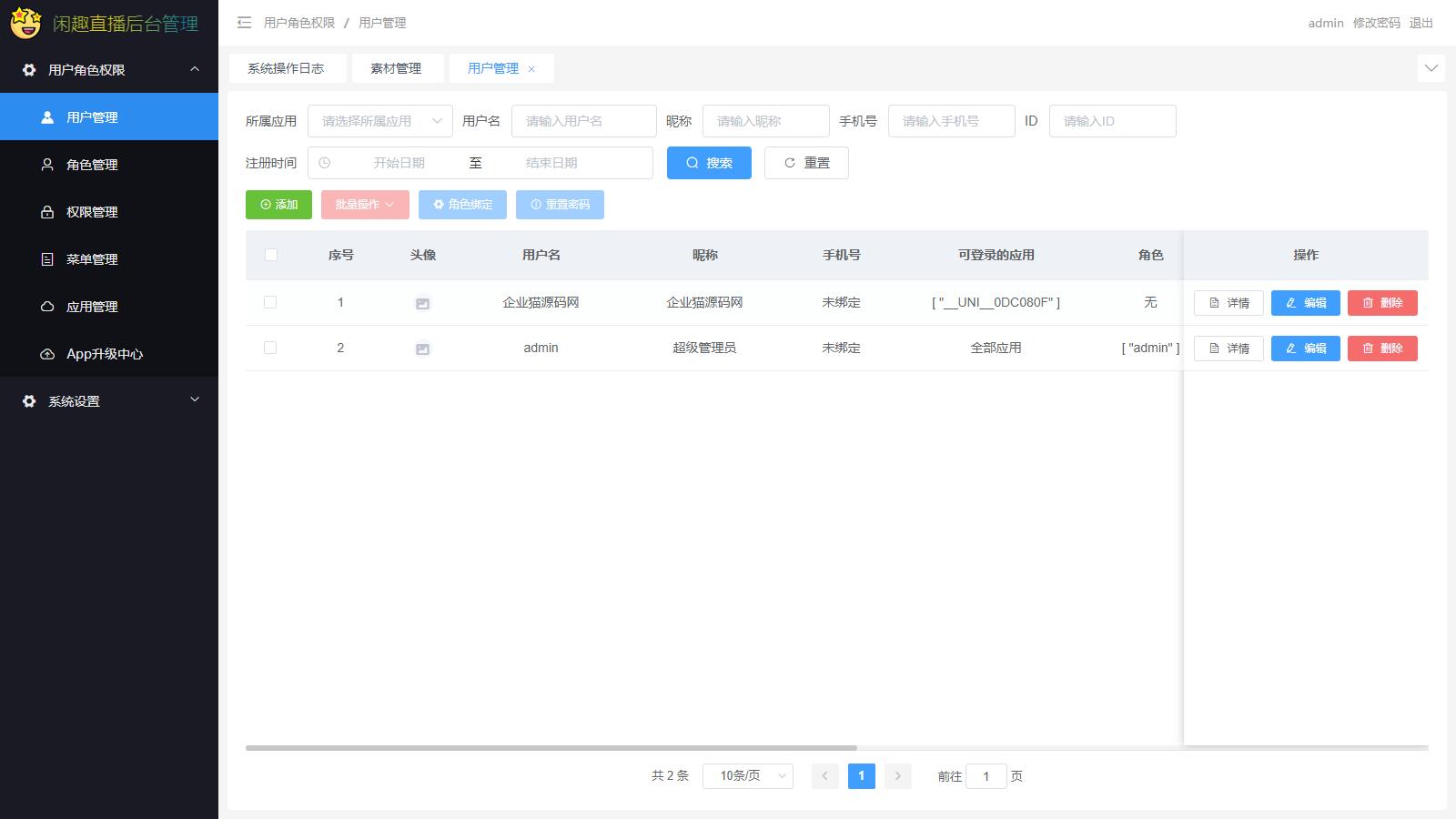Click the 角色管理 person icon in sidebar
The width and height of the screenshot is (1456, 819).
point(47,165)
